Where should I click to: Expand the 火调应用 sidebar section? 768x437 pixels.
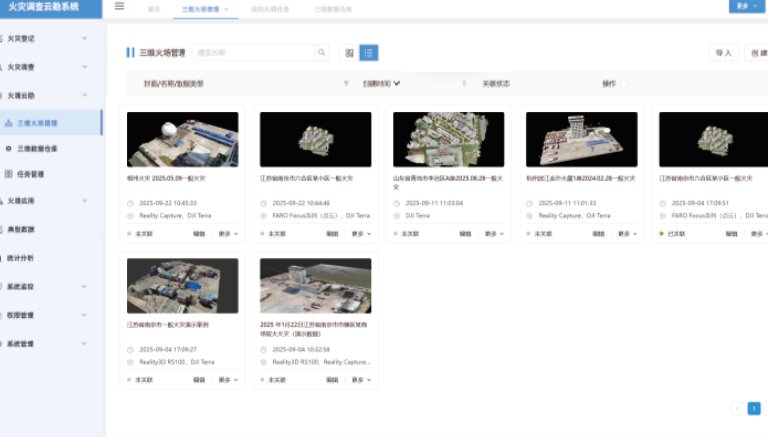84,201
